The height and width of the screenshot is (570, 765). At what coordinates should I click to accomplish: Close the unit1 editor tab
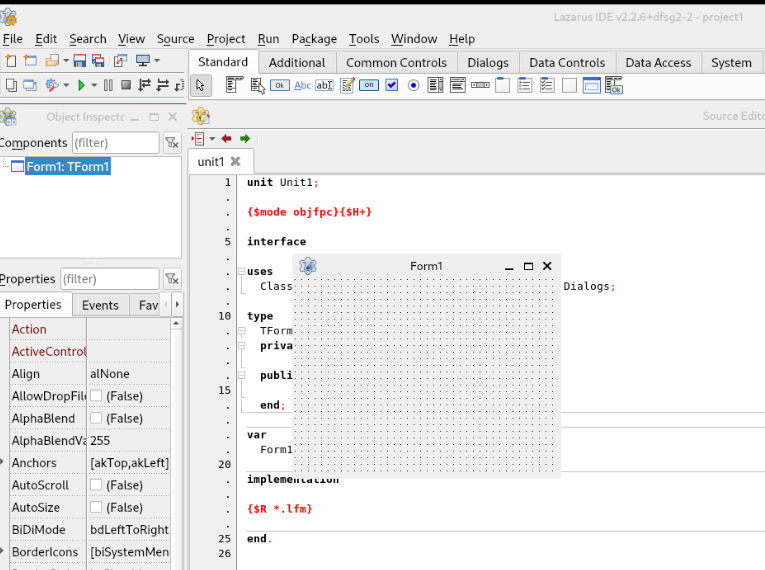pyautogui.click(x=236, y=162)
